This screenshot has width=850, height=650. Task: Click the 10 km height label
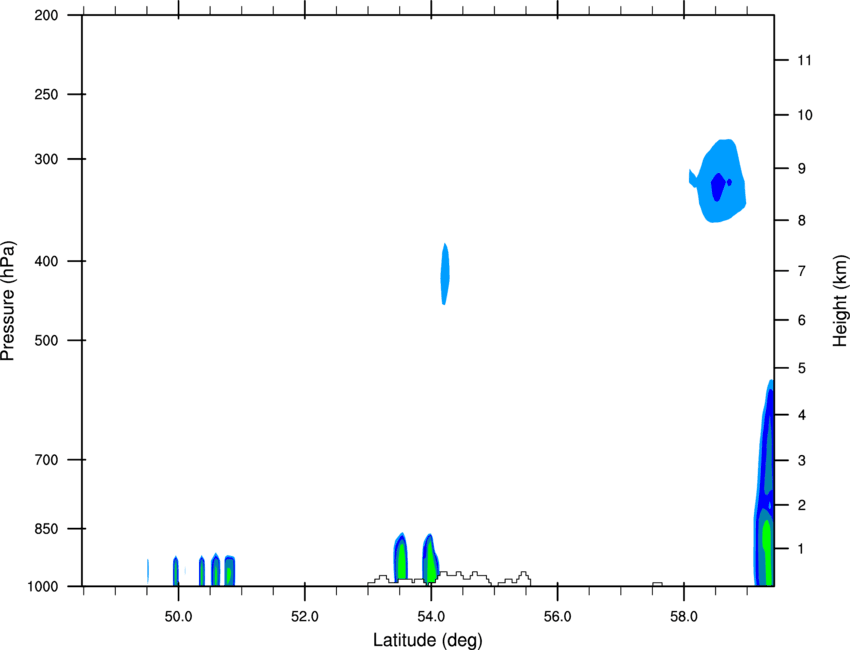805,115
